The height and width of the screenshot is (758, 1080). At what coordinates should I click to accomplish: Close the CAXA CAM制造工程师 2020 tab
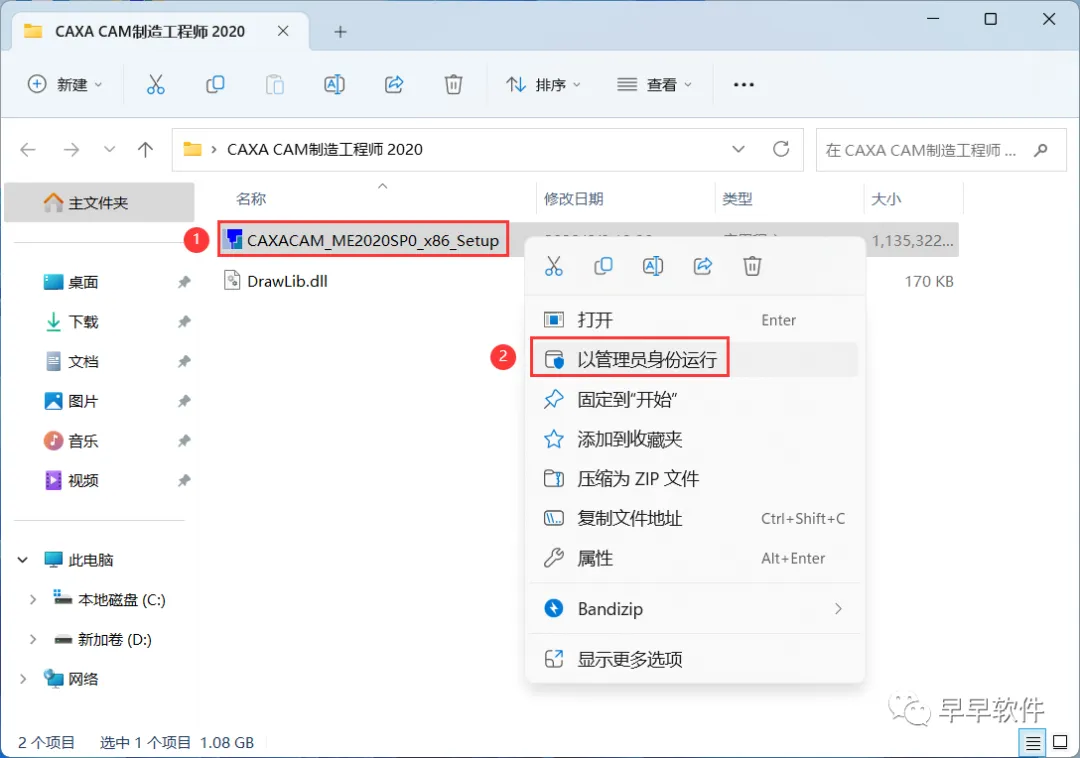(x=283, y=31)
